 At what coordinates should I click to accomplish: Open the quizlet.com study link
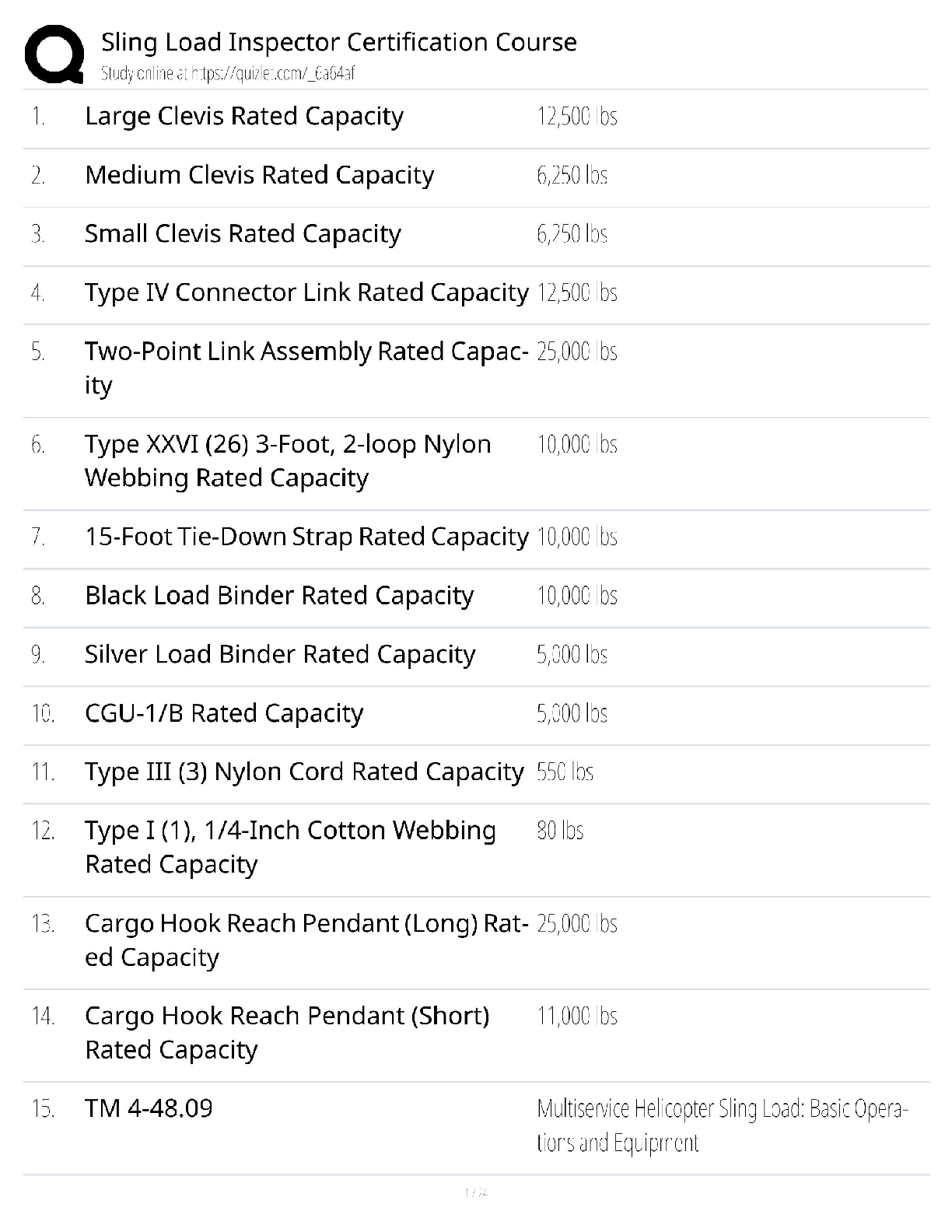click(227, 73)
